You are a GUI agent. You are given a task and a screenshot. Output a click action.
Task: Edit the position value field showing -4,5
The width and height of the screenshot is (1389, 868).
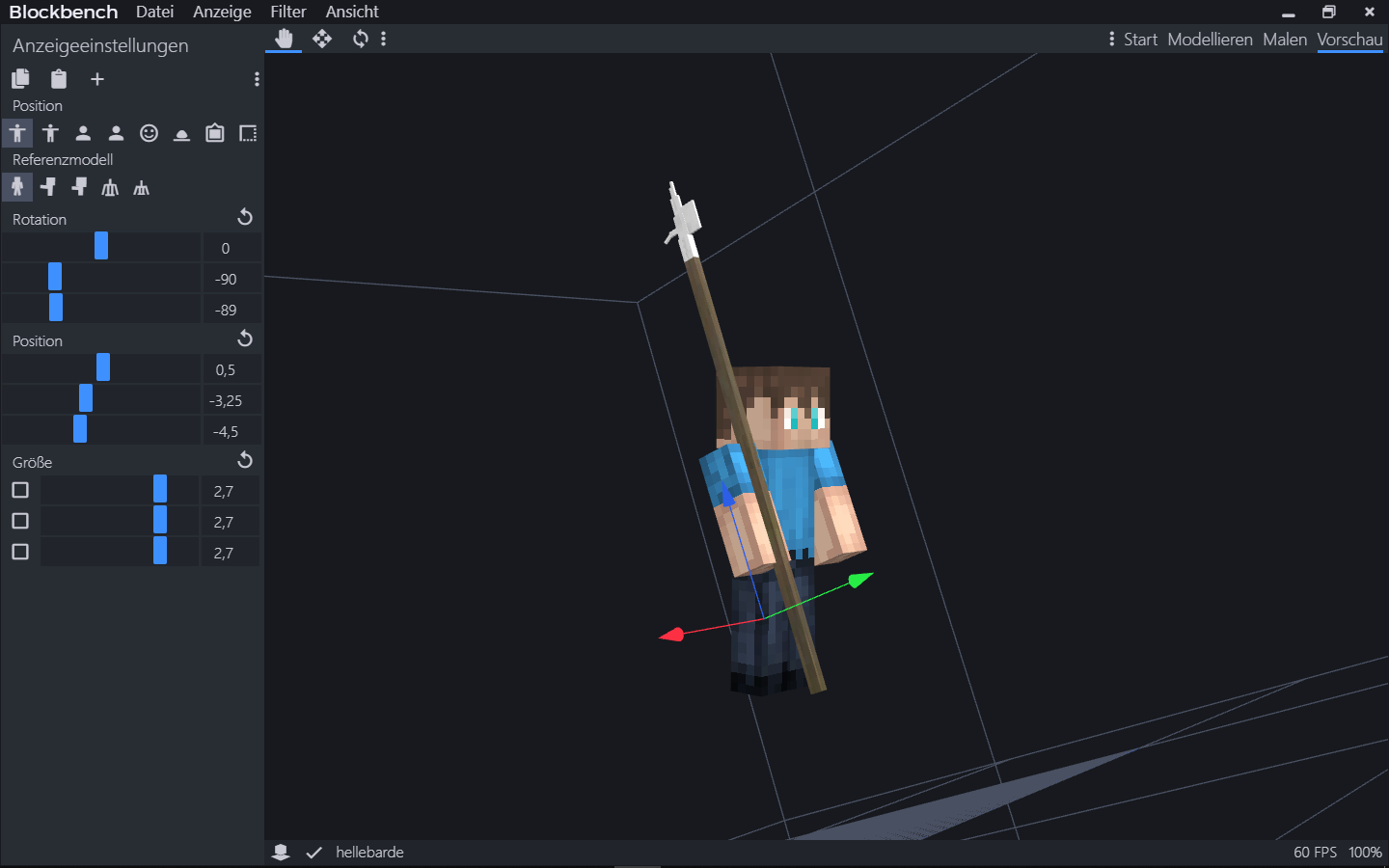[x=231, y=431]
